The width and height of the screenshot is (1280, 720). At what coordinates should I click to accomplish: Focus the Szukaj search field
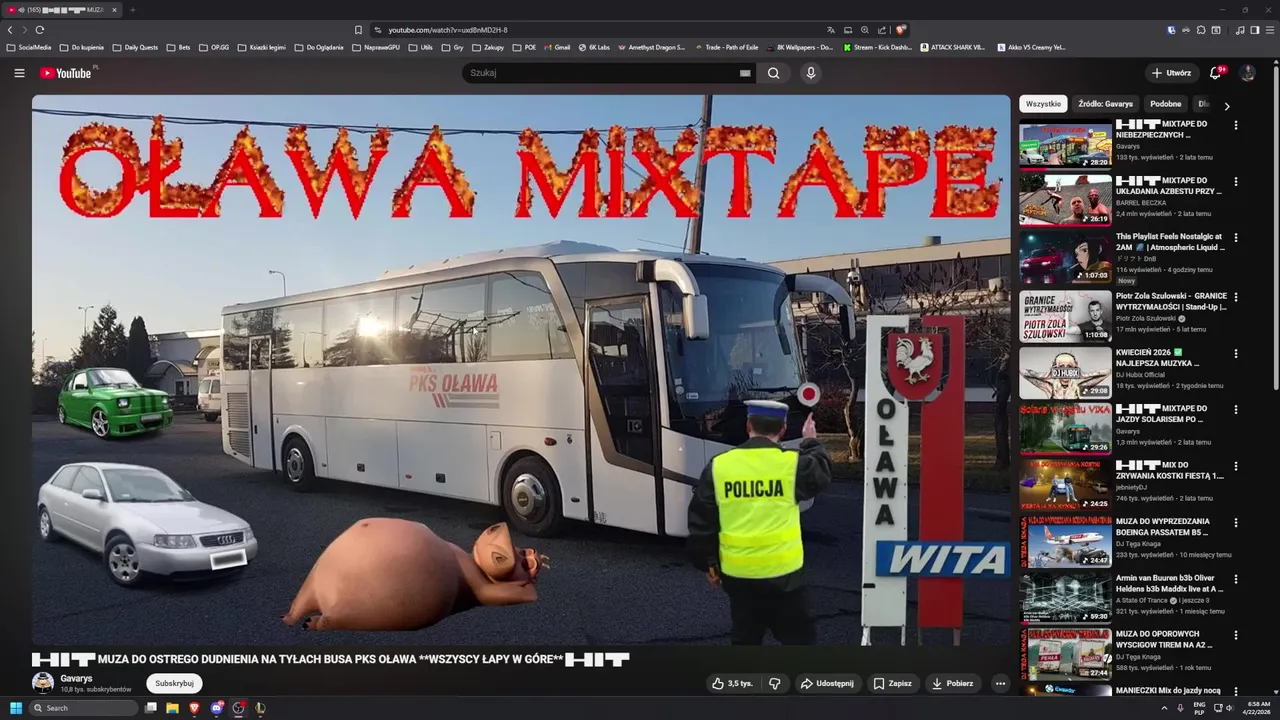click(600, 73)
